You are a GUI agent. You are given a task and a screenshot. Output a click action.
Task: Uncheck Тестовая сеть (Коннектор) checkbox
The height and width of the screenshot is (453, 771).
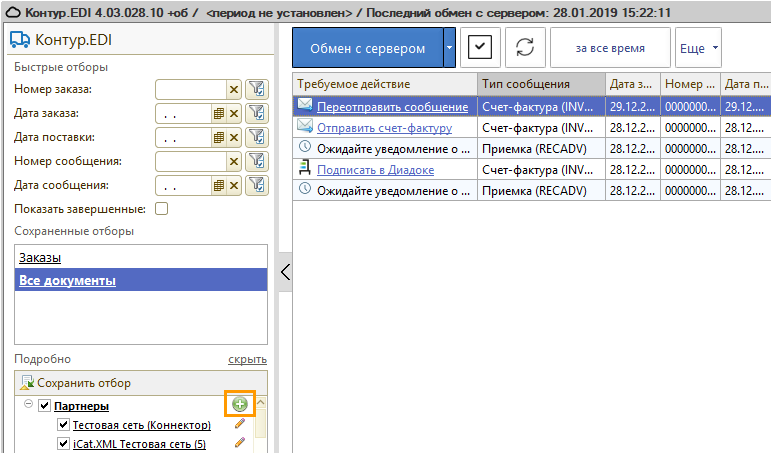pos(63,424)
